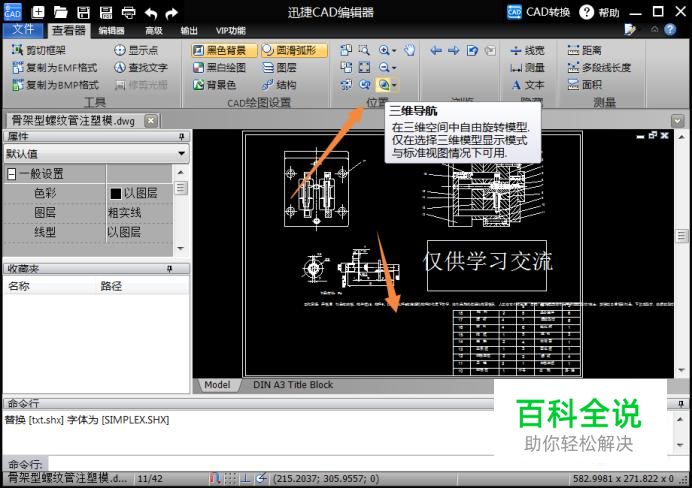Viewport: 692px width, 488px height.
Task: Undo the last action
Action: tap(150, 13)
